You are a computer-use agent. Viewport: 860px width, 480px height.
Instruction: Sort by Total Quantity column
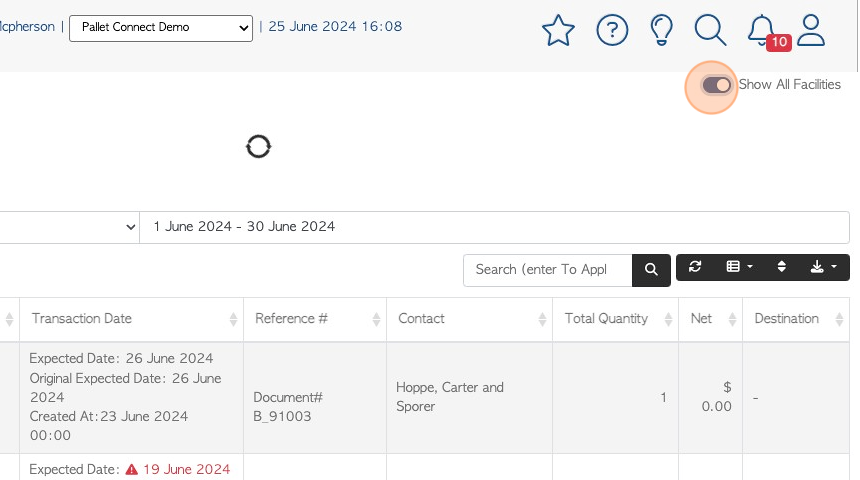[x=615, y=319]
